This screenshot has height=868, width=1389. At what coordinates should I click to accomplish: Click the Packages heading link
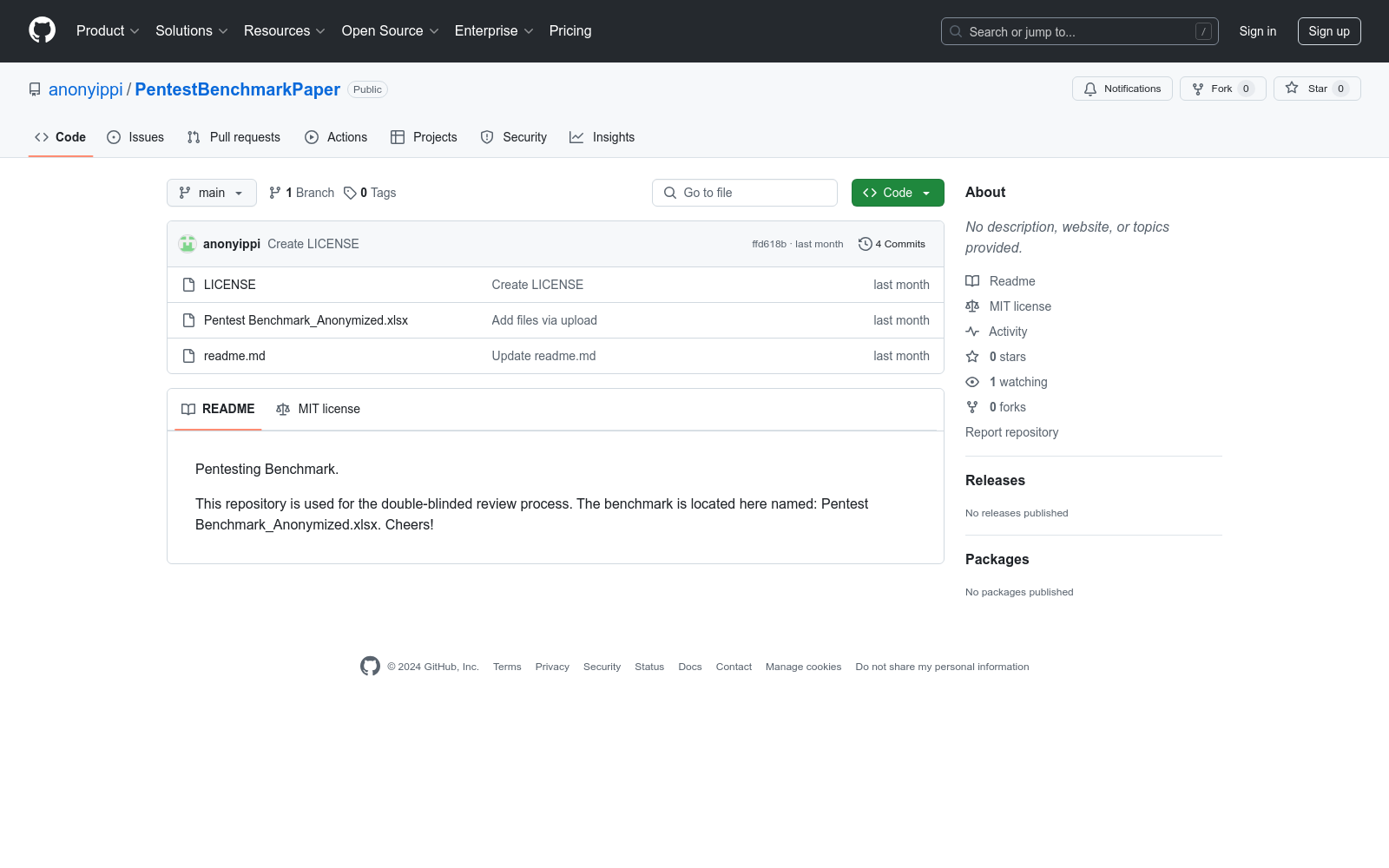997,559
